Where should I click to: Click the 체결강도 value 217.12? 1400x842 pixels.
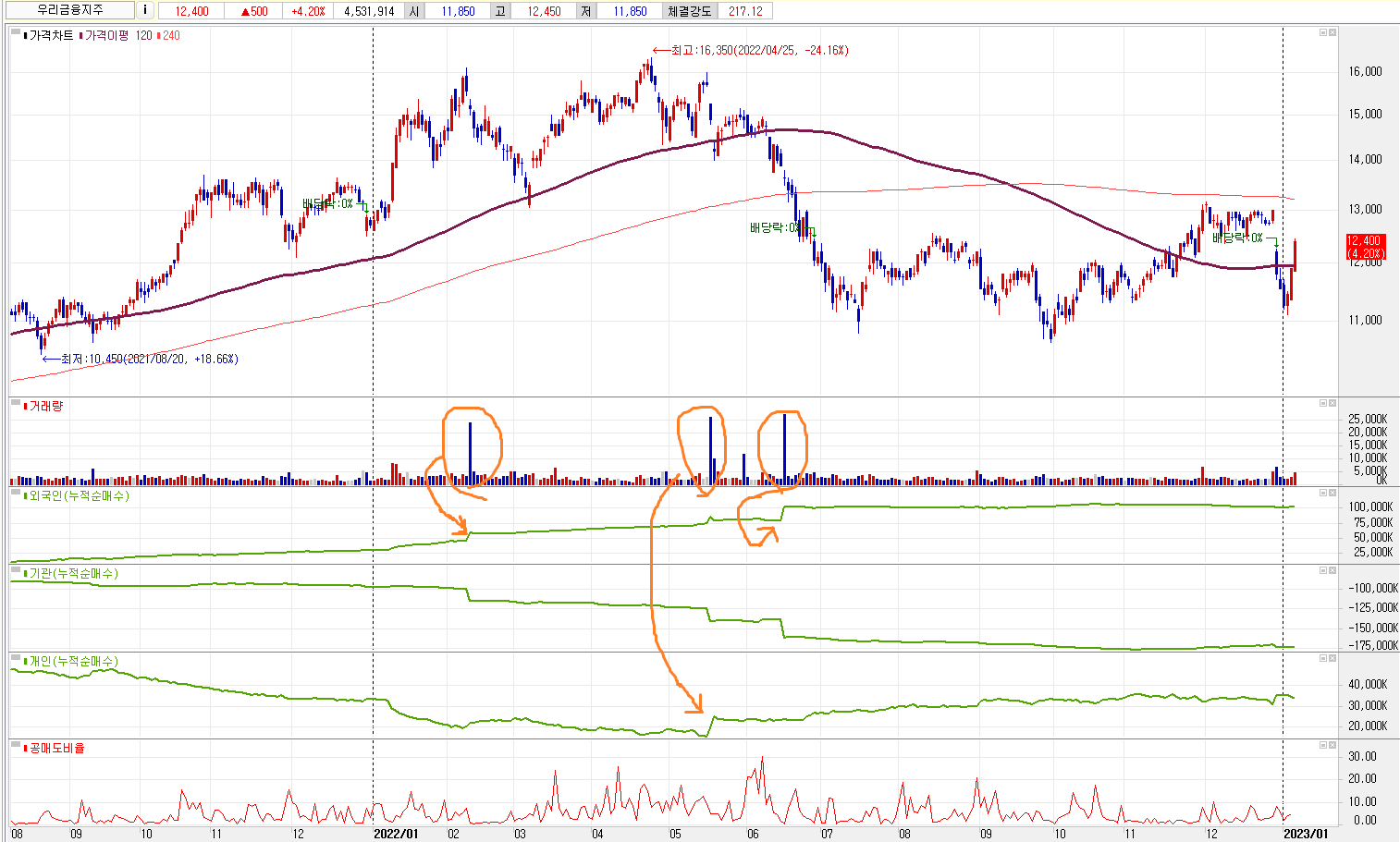coord(745,11)
